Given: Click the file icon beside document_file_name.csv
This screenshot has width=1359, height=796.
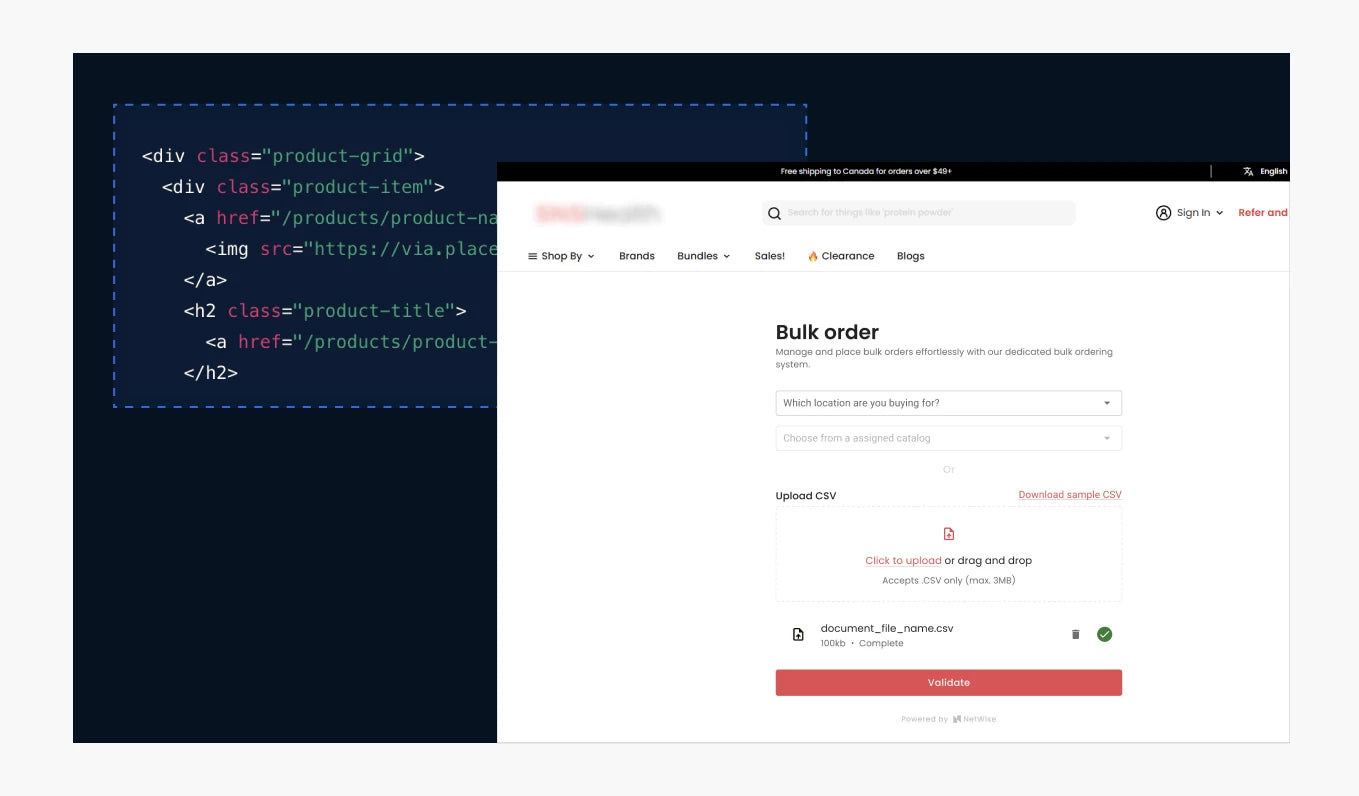Looking at the screenshot, I should 798,635.
